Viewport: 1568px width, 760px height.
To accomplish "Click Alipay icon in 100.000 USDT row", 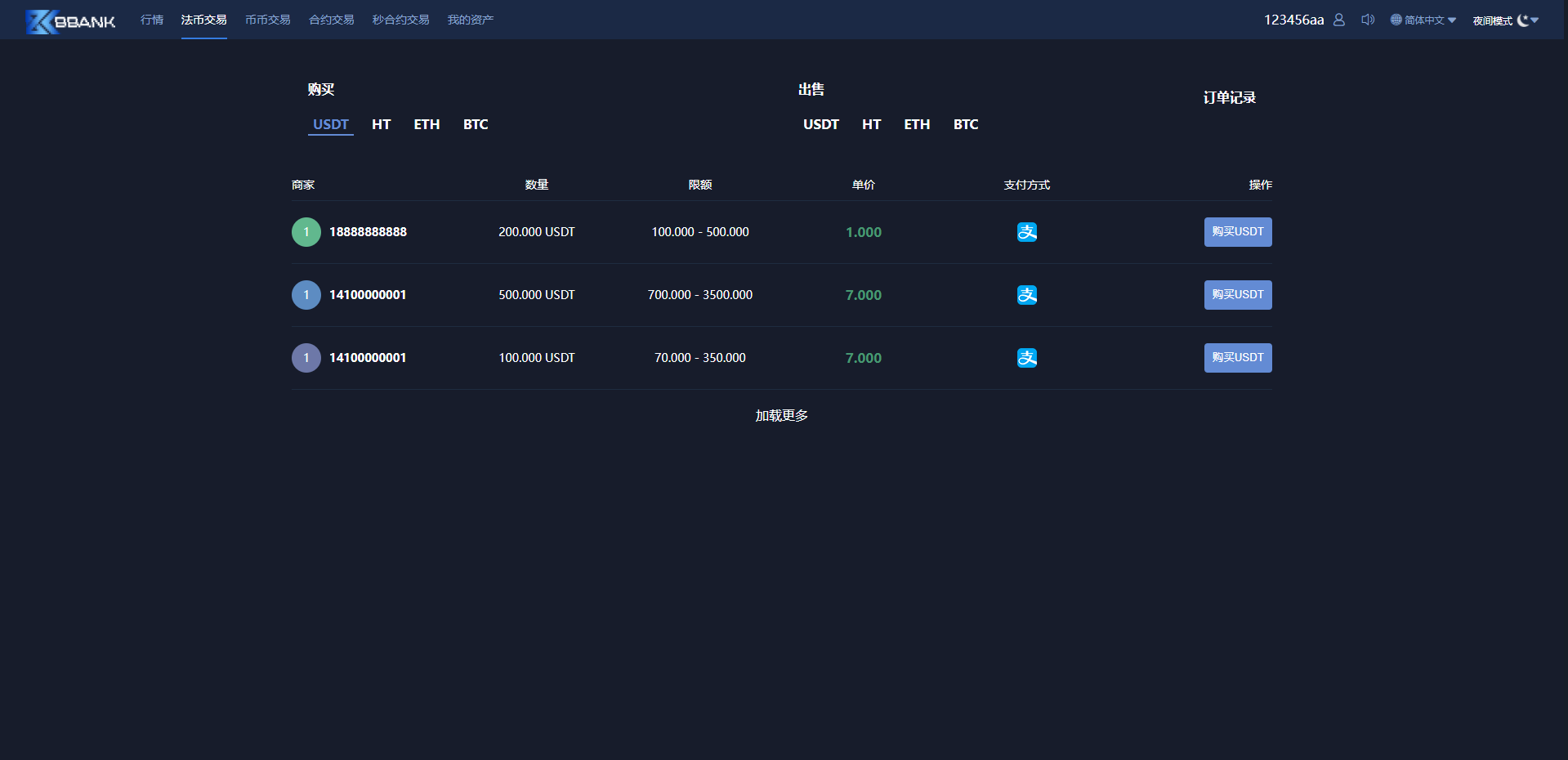I will 1027,358.
